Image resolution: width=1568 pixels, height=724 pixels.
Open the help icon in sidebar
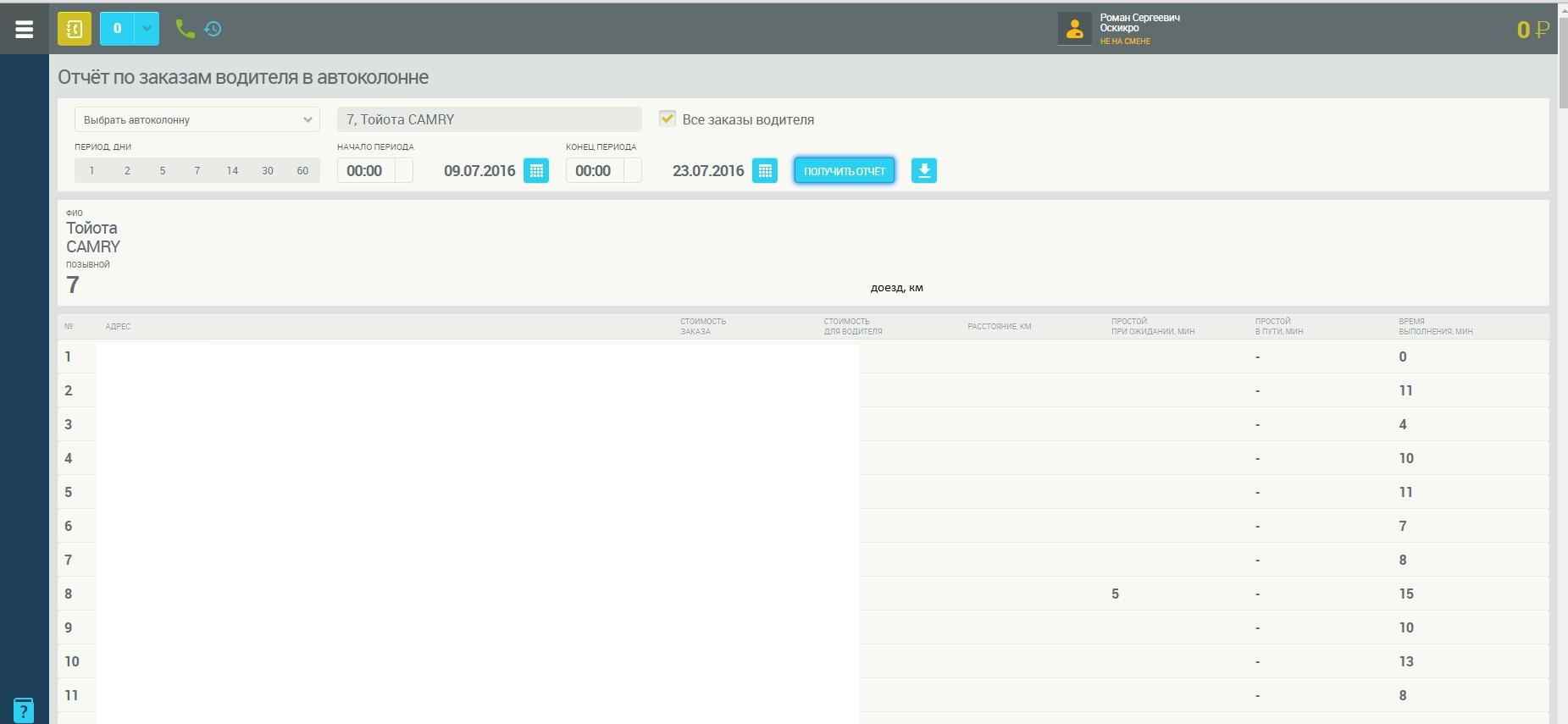(24, 710)
